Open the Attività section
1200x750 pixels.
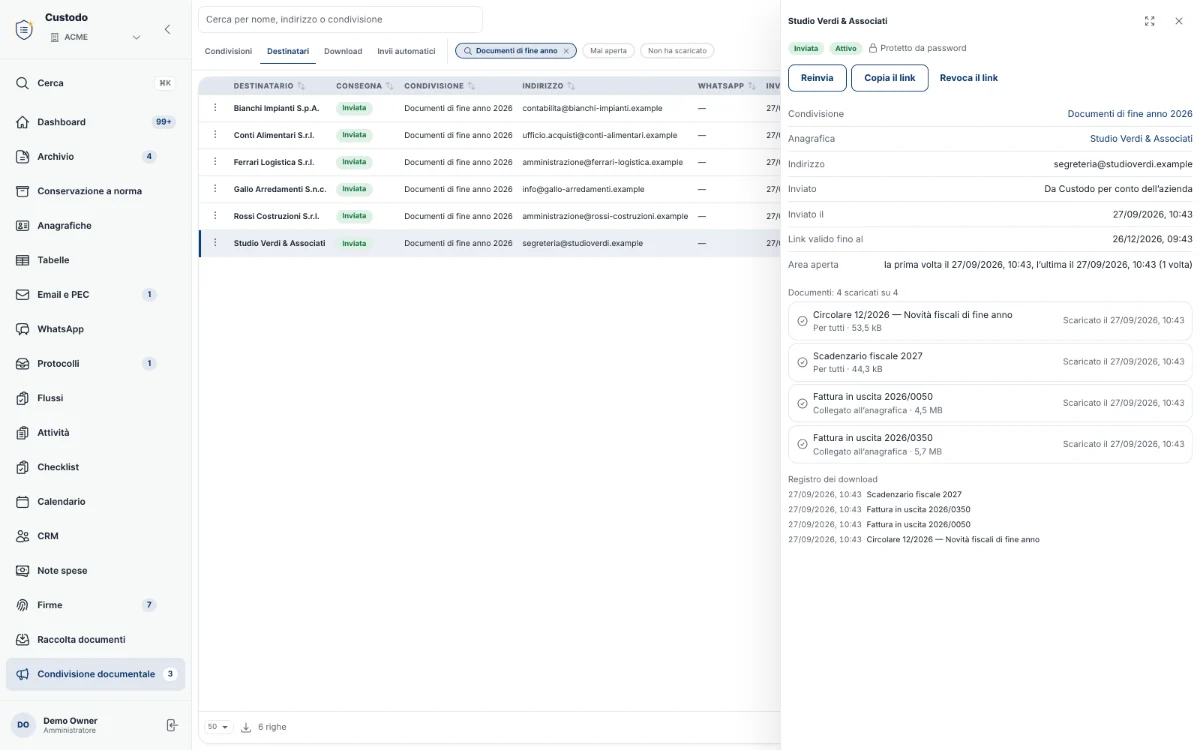click(x=95, y=433)
